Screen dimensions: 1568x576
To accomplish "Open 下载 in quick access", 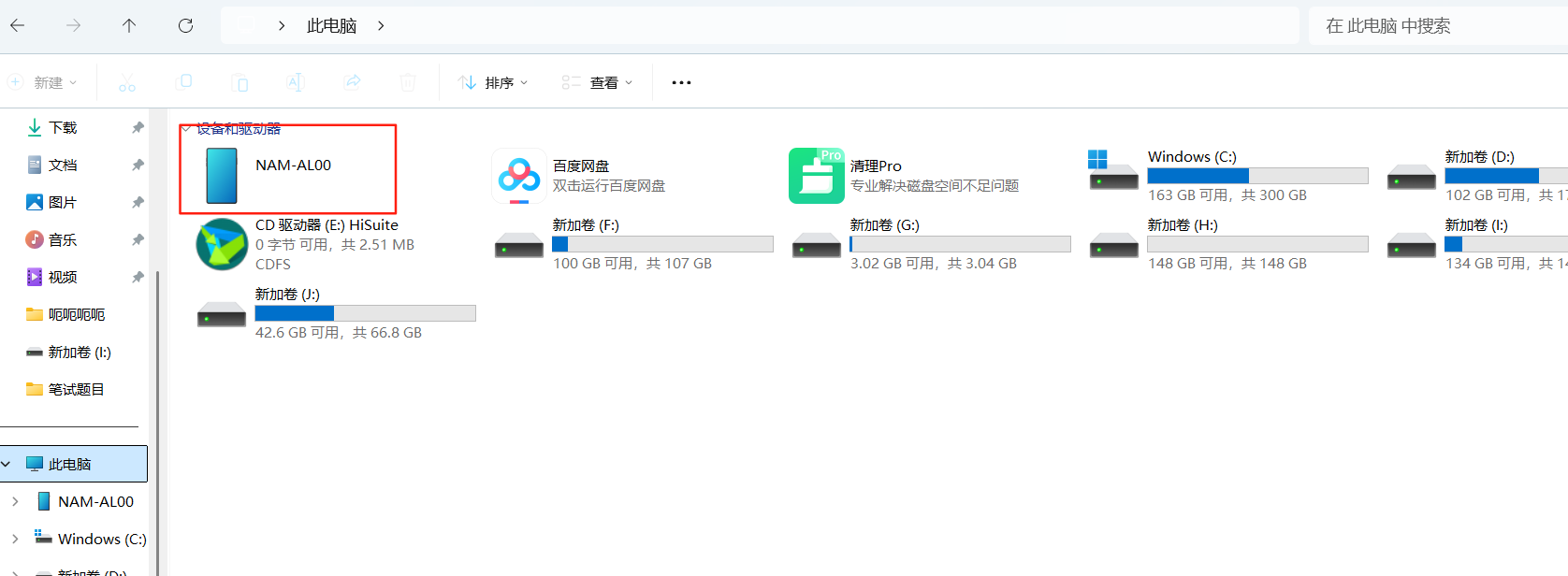I will (63, 127).
